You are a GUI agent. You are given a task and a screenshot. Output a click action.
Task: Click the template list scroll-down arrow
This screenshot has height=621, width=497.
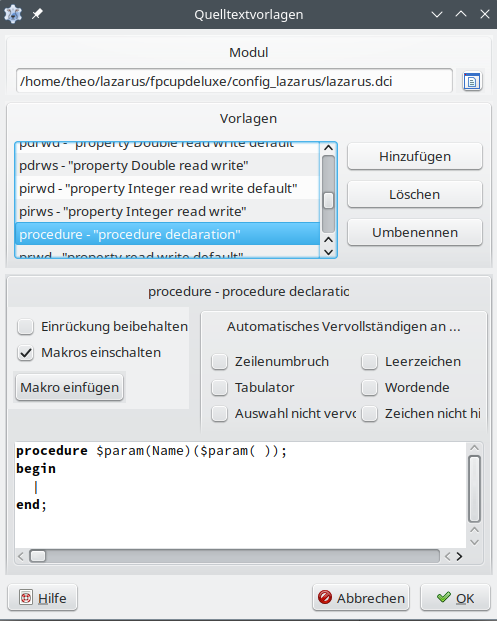(328, 252)
